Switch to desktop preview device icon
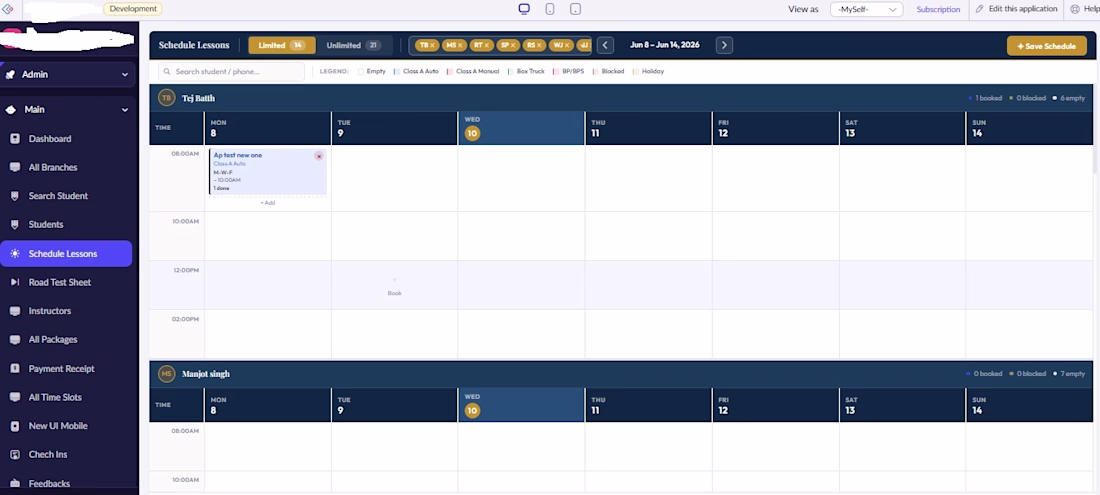Screen dimensions: 1100x495 [524, 9]
